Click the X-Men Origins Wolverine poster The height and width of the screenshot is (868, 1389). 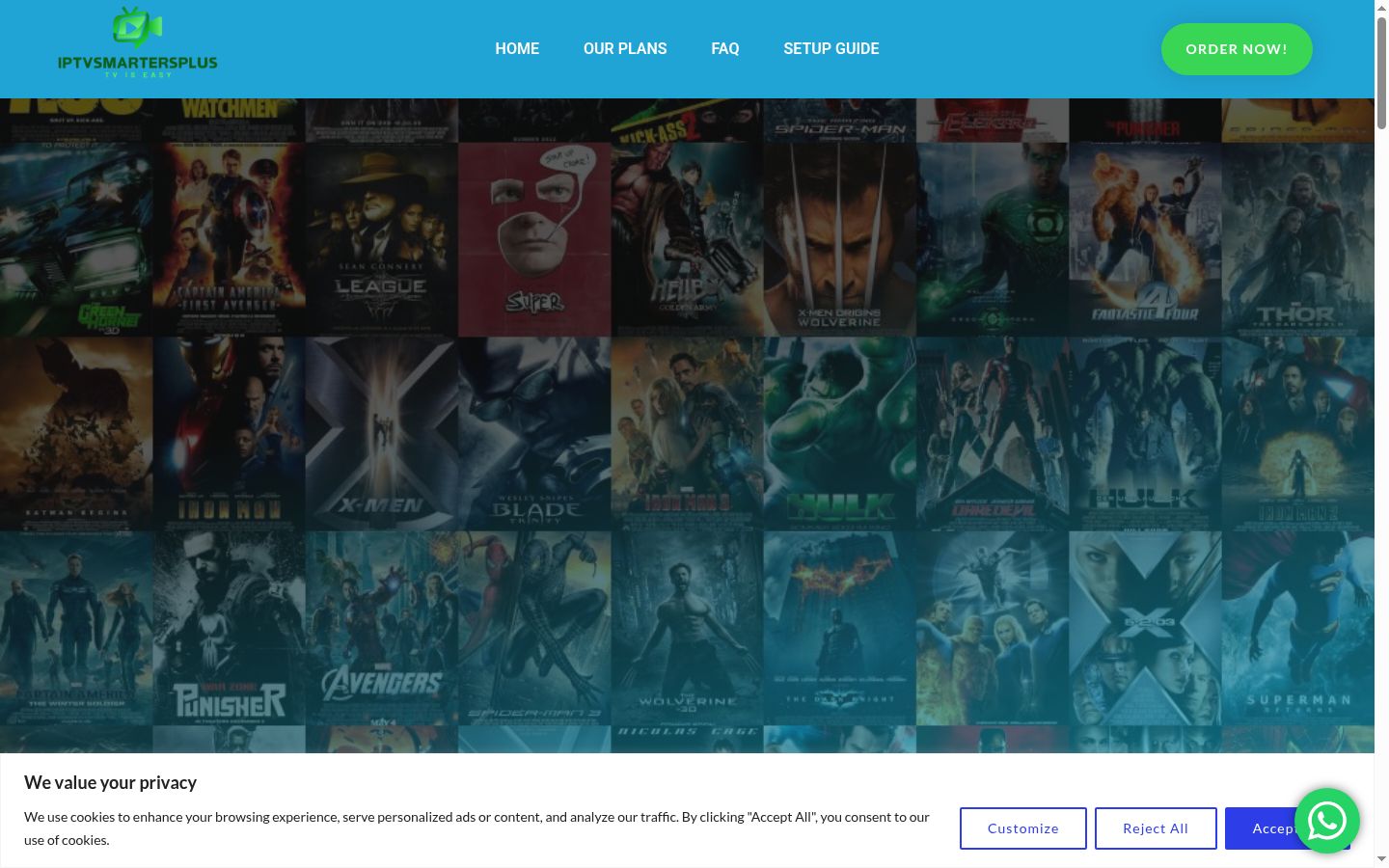839,239
